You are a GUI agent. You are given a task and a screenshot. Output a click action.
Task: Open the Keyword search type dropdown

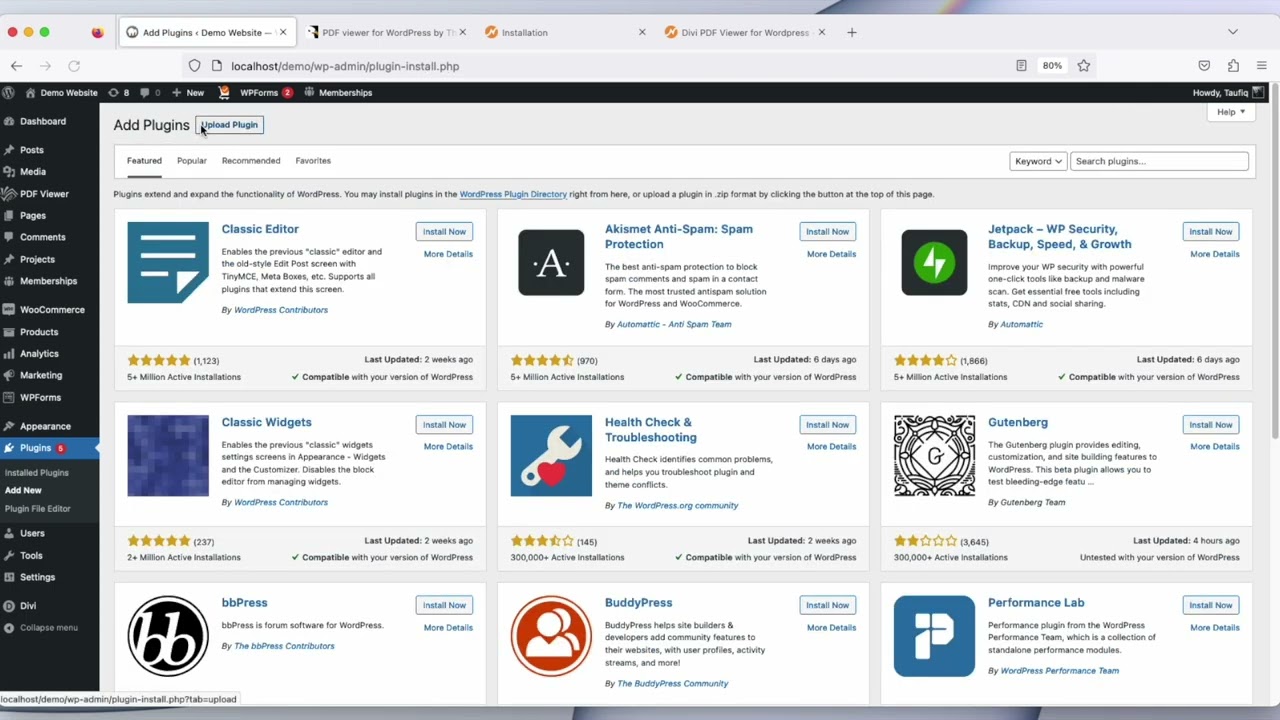tap(1038, 161)
